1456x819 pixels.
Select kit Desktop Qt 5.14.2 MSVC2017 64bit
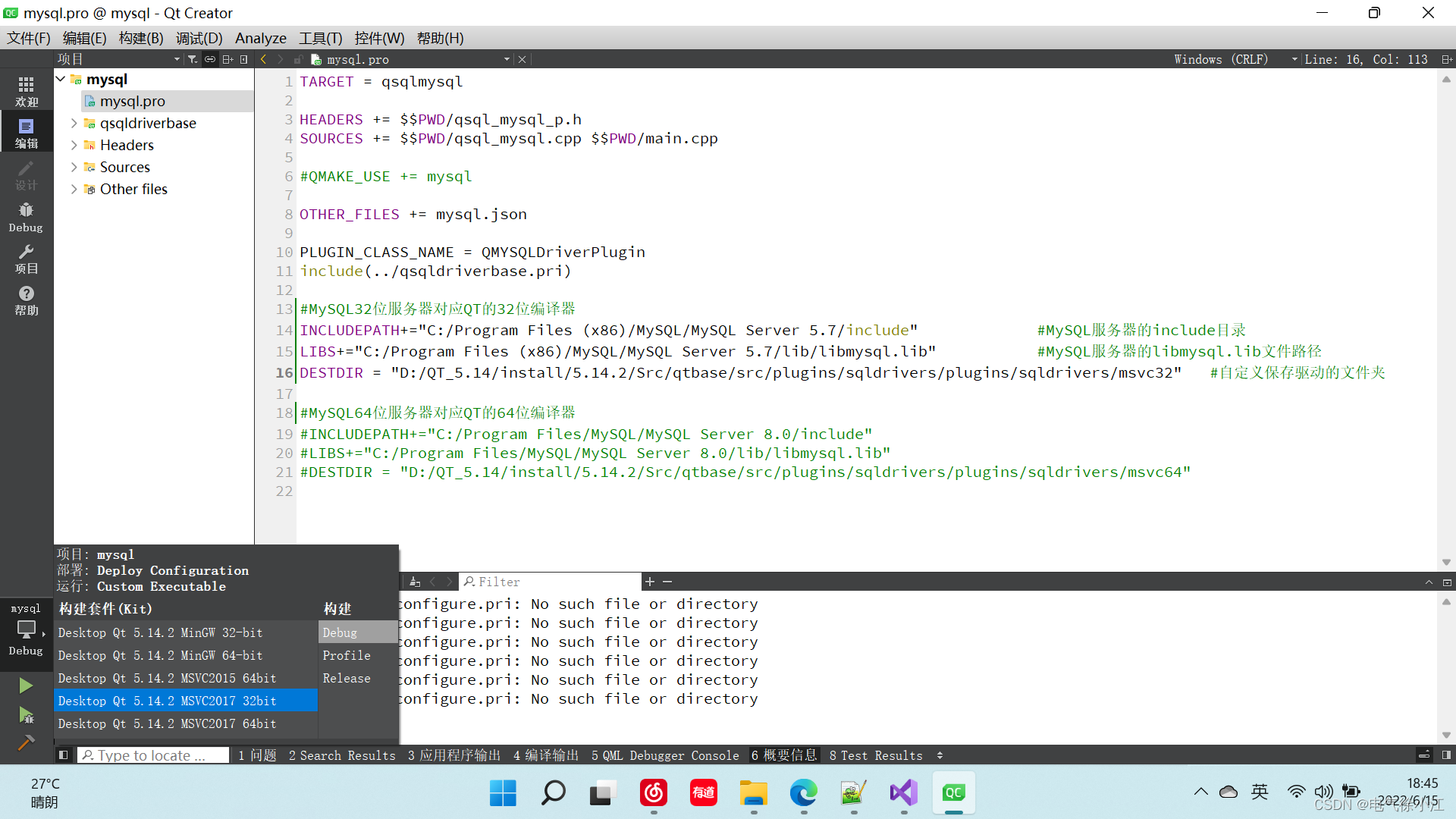(167, 723)
